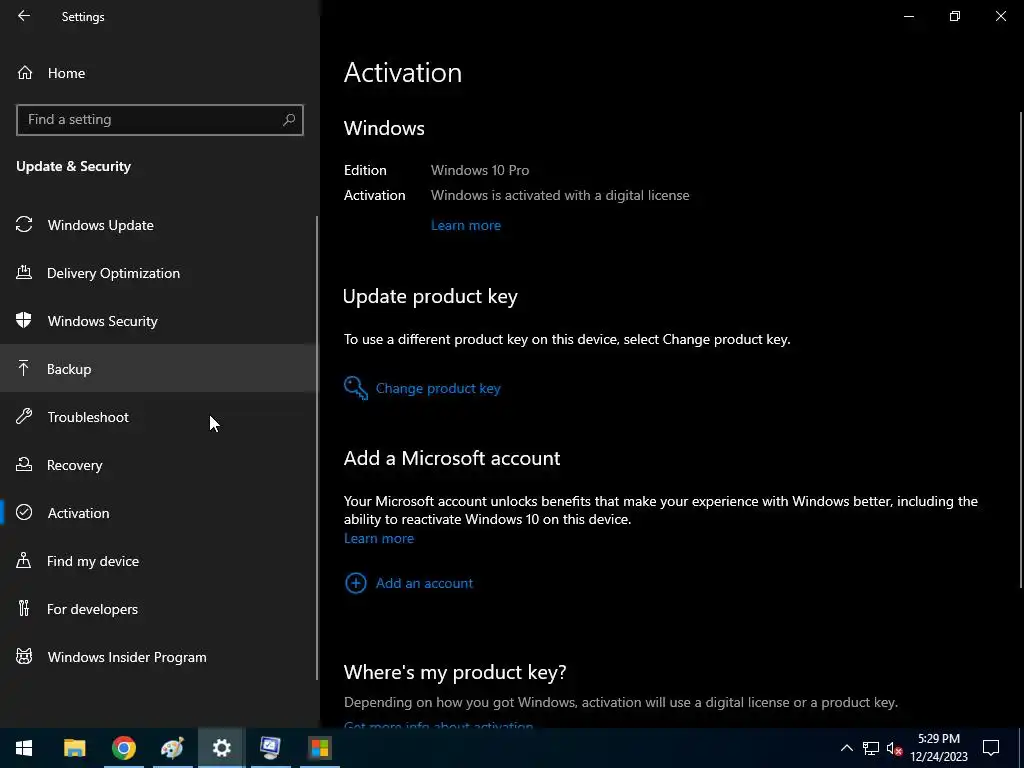Image resolution: width=1024 pixels, height=768 pixels.
Task: Open File Explorer from the taskbar
Action: tap(74, 748)
